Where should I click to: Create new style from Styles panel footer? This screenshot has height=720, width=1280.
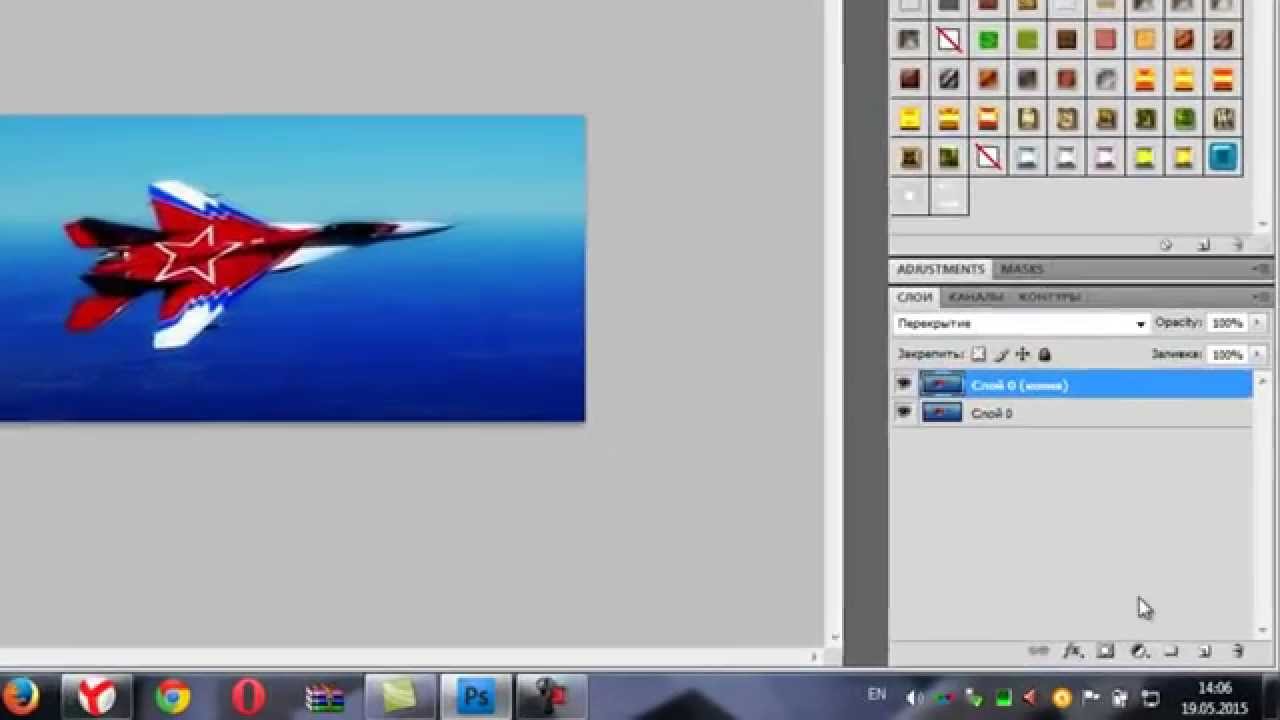[1204, 244]
